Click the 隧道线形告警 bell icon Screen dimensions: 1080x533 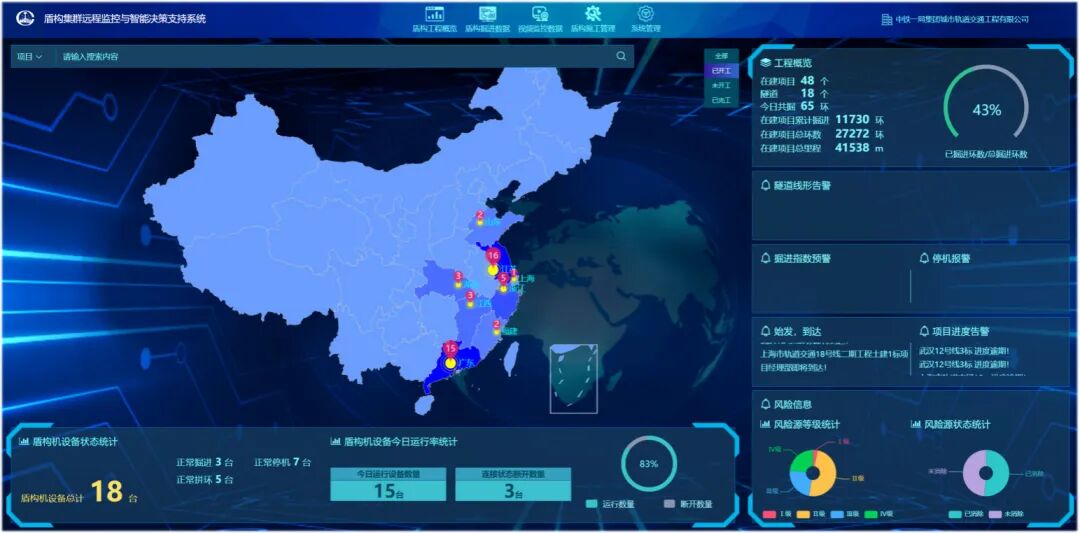(766, 185)
